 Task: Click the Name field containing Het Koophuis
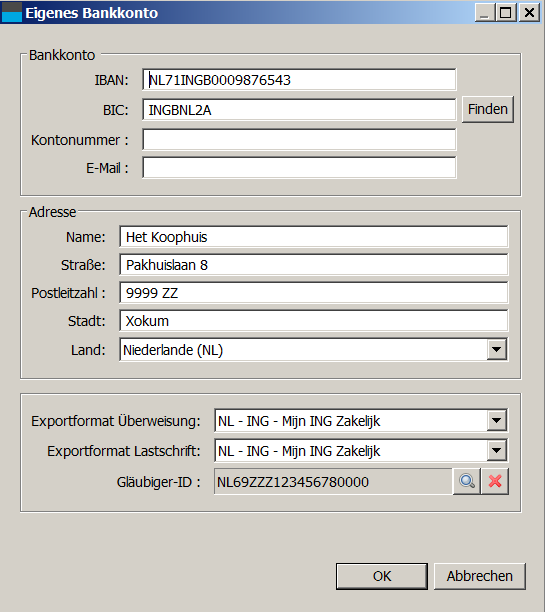314,237
